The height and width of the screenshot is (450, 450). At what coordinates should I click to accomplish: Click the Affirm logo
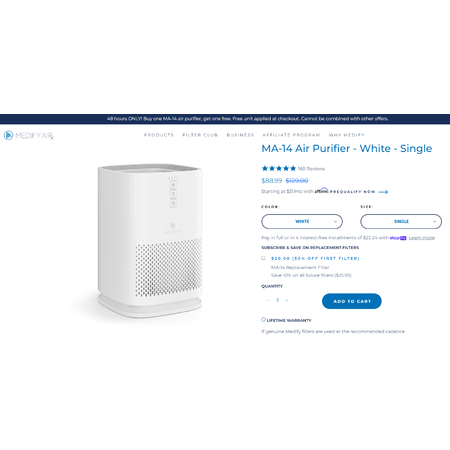[321, 191]
